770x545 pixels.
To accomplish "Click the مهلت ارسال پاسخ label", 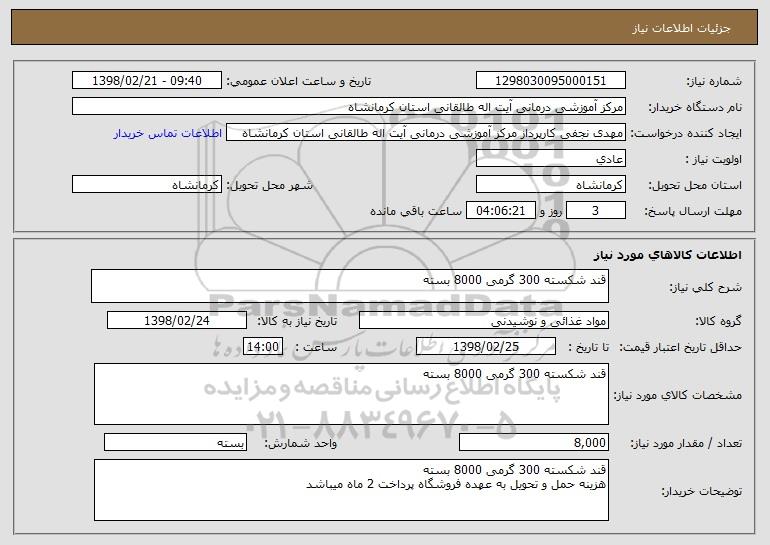I will click(693, 212).
